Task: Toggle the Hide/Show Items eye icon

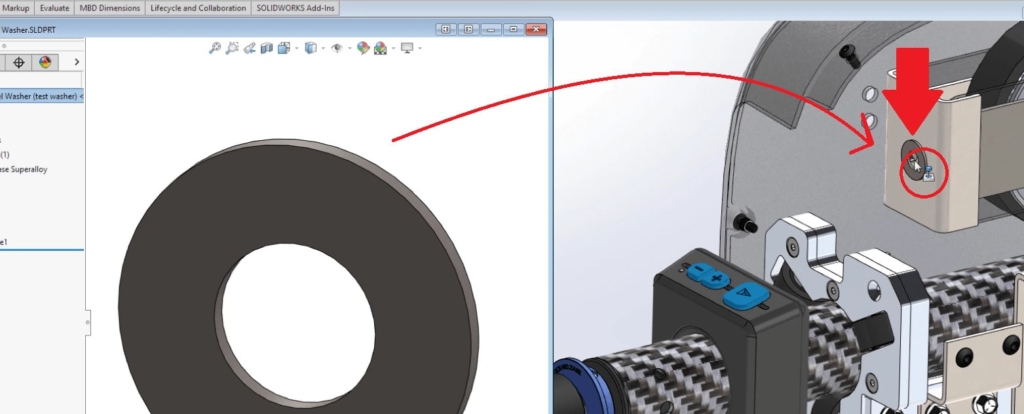Action: tap(337, 48)
